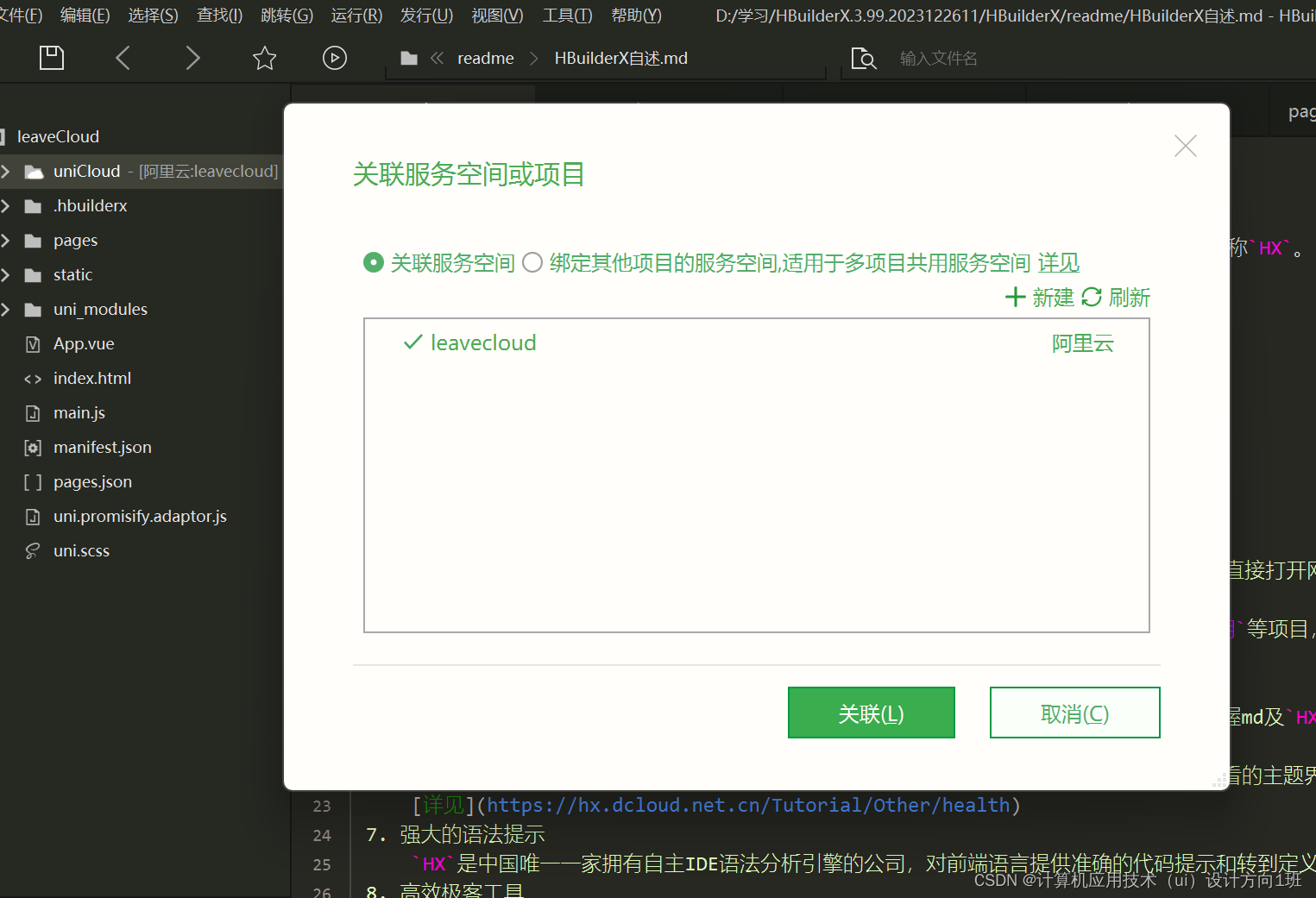Click the 输入文件名 input field

(x=939, y=58)
